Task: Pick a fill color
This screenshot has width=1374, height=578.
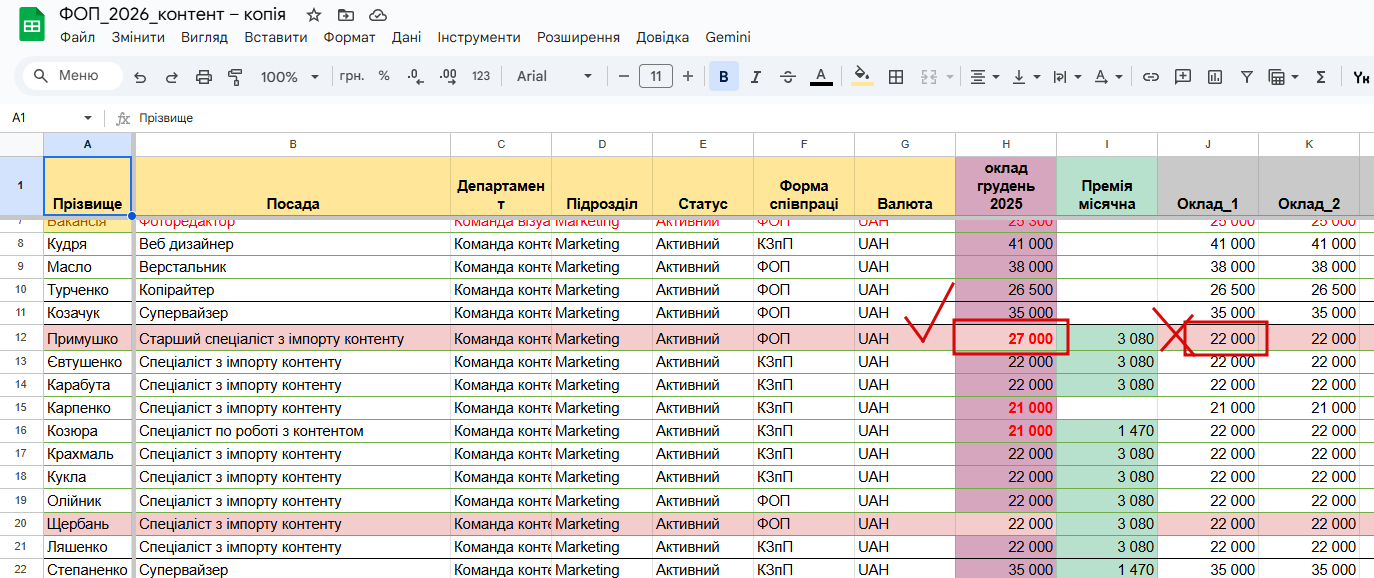Action: coord(863,76)
